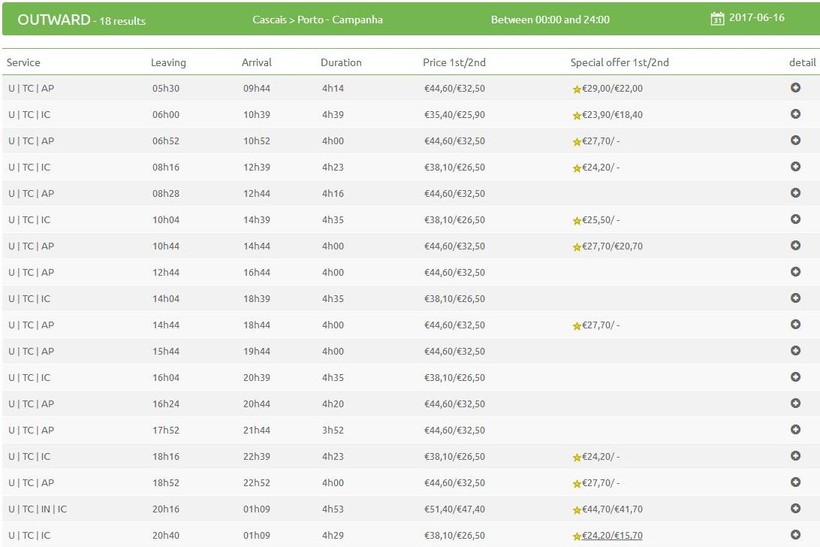Image resolution: width=820 pixels, height=547 pixels.
Task: Click the detail icon for 14h44 departure
Action: [x=795, y=324]
